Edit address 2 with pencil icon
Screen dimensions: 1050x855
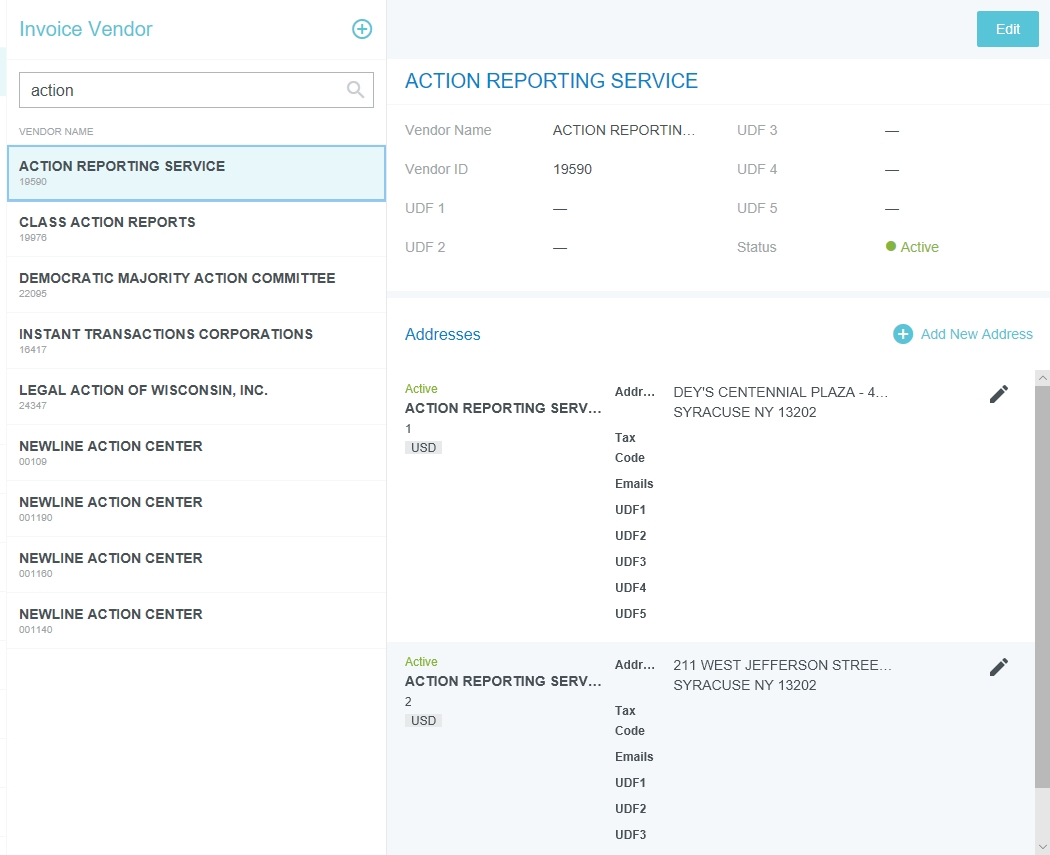(x=998, y=667)
